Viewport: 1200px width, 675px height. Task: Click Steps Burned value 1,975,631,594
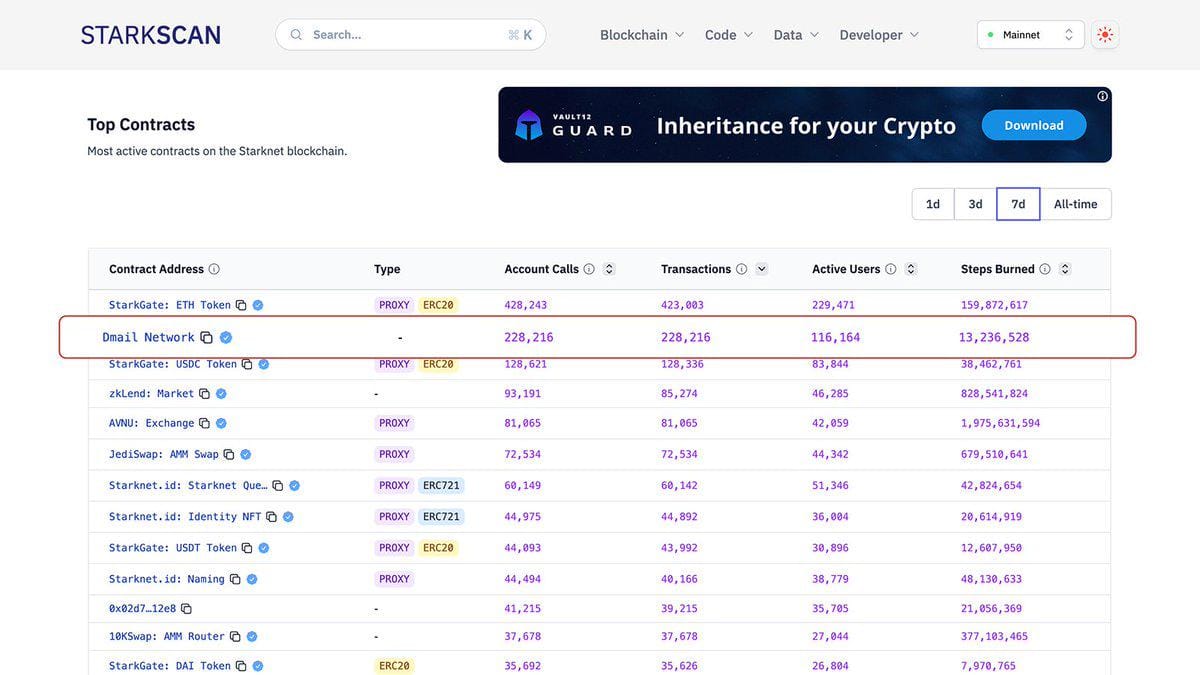point(1000,423)
